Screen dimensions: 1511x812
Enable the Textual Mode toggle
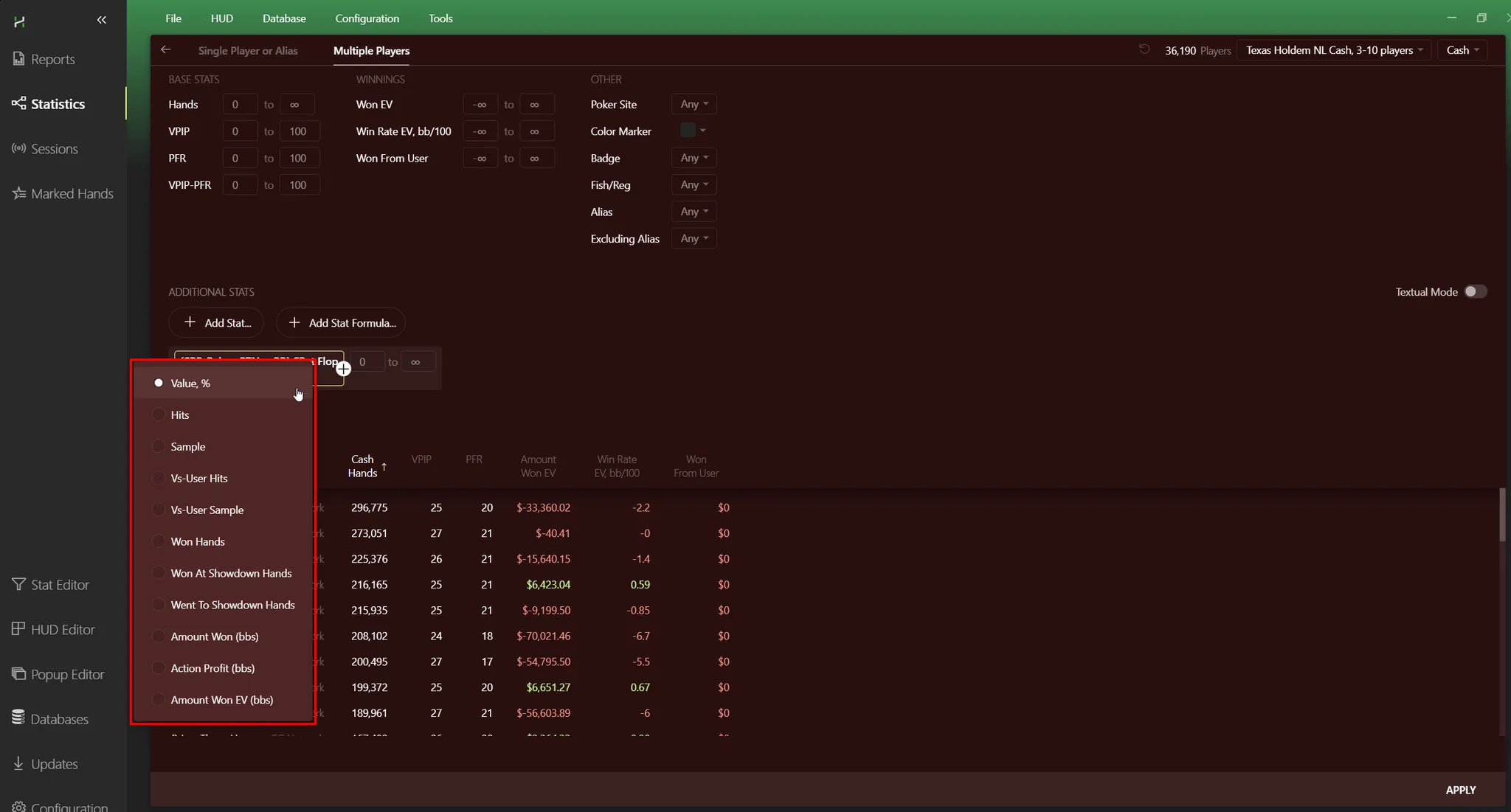[1475, 291]
